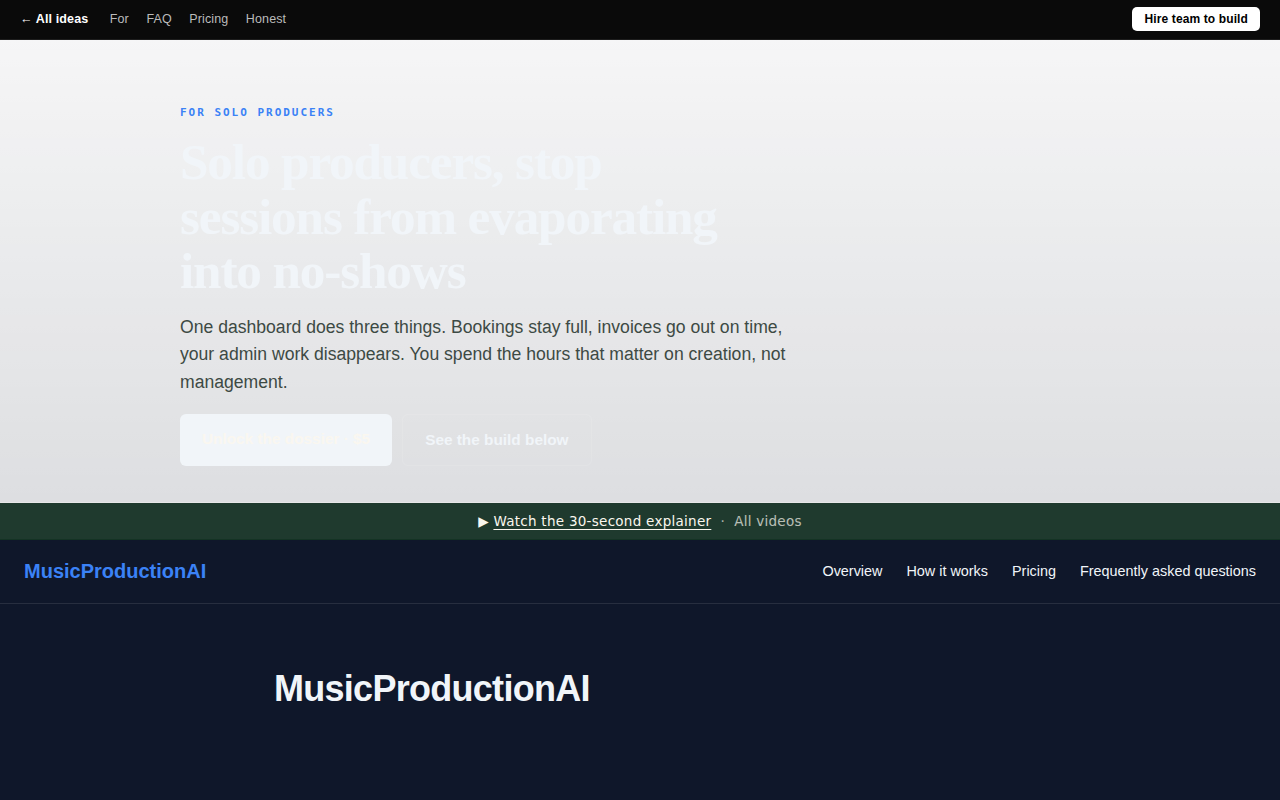Click the large white MusicProductionAI heading

(x=432, y=689)
